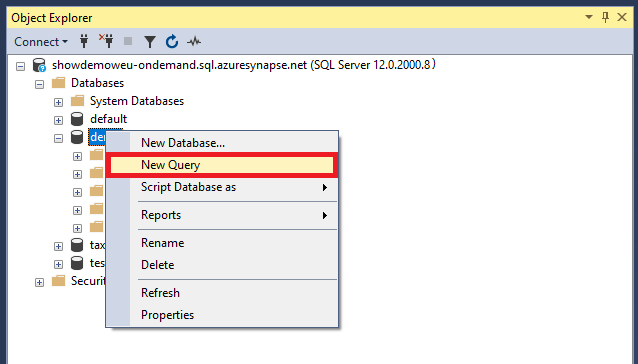Viewport: 638px width, 364px height.
Task: Select the System Databases label
Action: (137, 101)
